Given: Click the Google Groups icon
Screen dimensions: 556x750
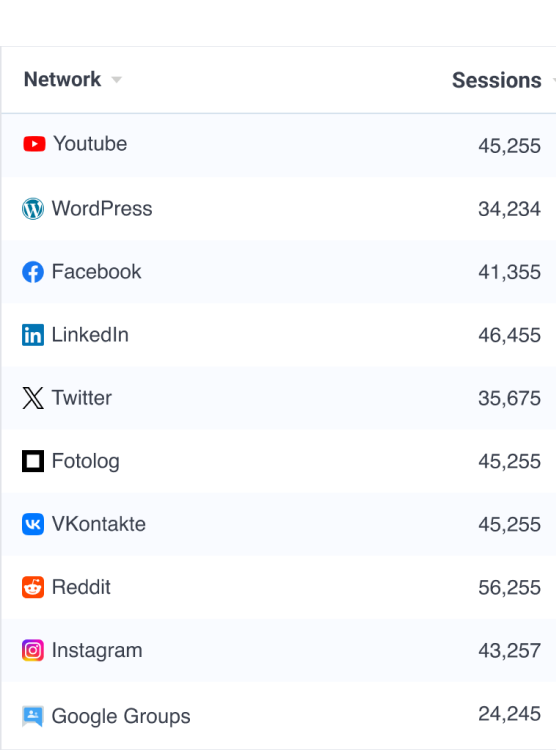Looking at the screenshot, I should [33, 716].
